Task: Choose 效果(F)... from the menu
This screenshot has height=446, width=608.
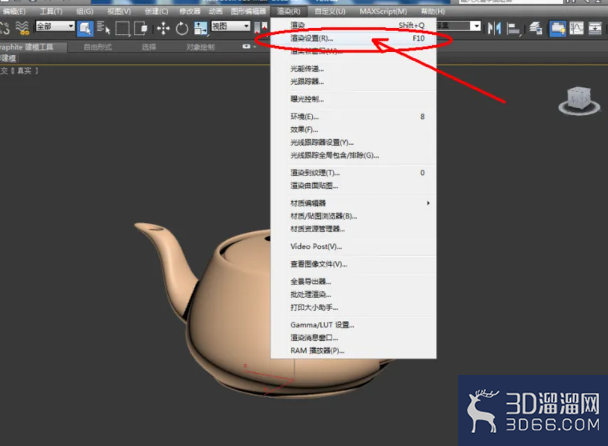Action: tap(353, 130)
